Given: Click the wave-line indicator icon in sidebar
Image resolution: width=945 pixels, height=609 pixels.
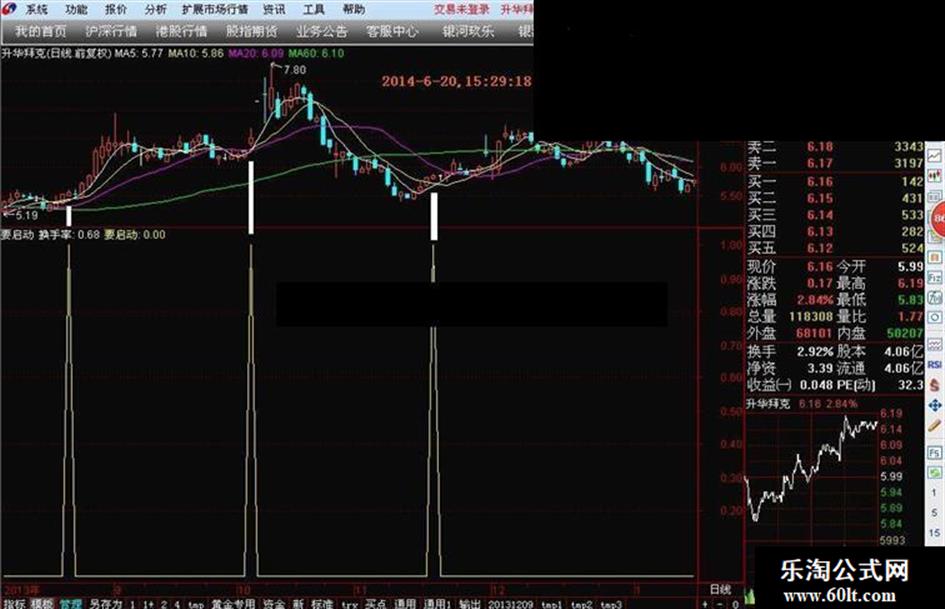Looking at the screenshot, I should 935,344.
